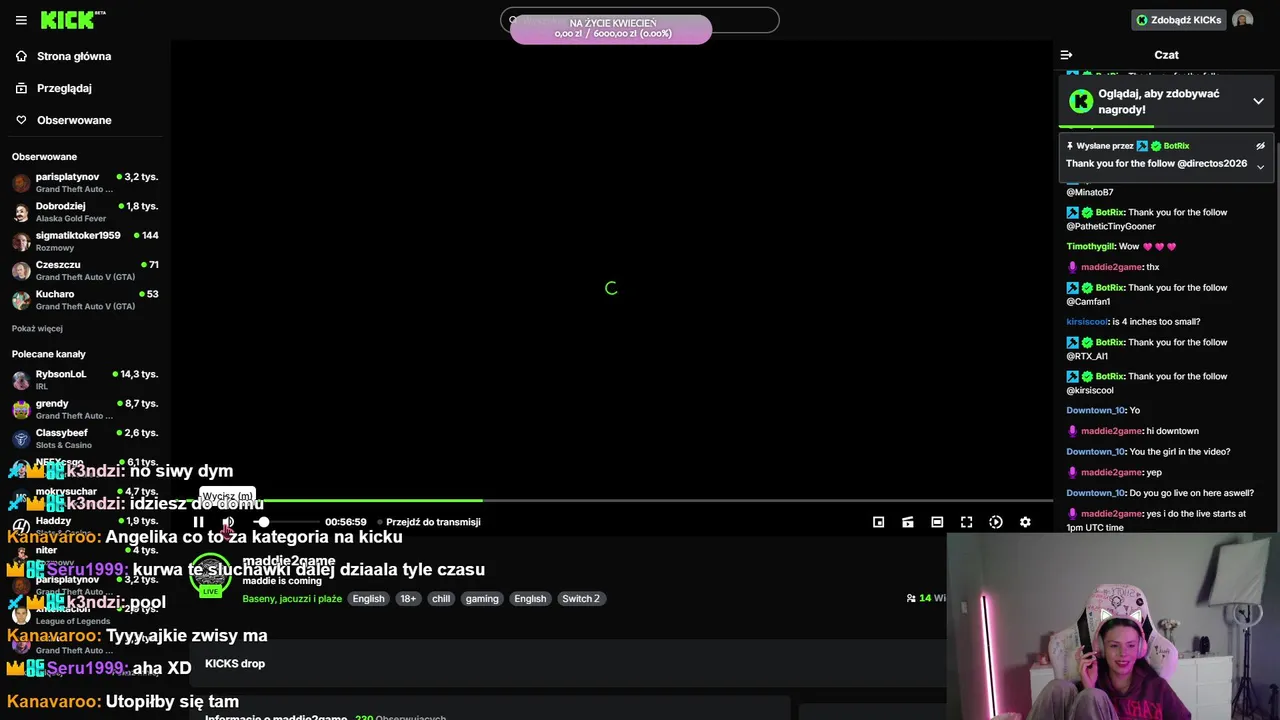Hide the pinned BotRix message
1280x720 pixels.
pyautogui.click(x=1260, y=146)
